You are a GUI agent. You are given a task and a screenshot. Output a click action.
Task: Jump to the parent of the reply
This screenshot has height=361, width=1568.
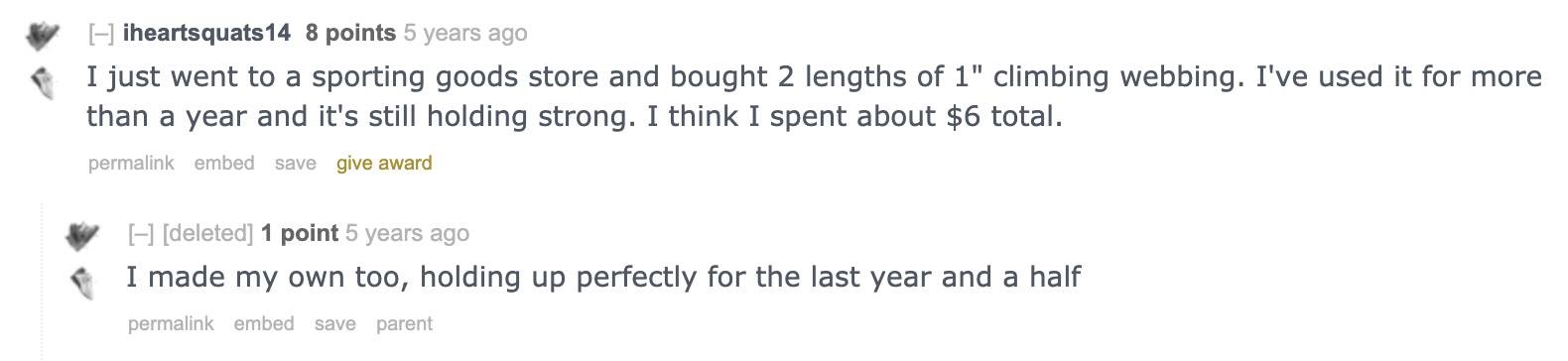pos(404,323)
